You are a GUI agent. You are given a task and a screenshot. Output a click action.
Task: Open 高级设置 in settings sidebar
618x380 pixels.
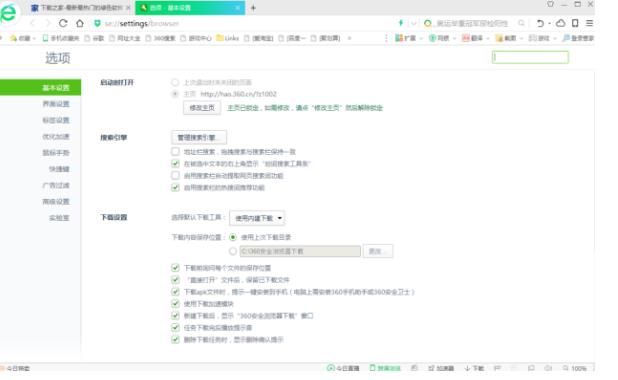coord(56,201)
